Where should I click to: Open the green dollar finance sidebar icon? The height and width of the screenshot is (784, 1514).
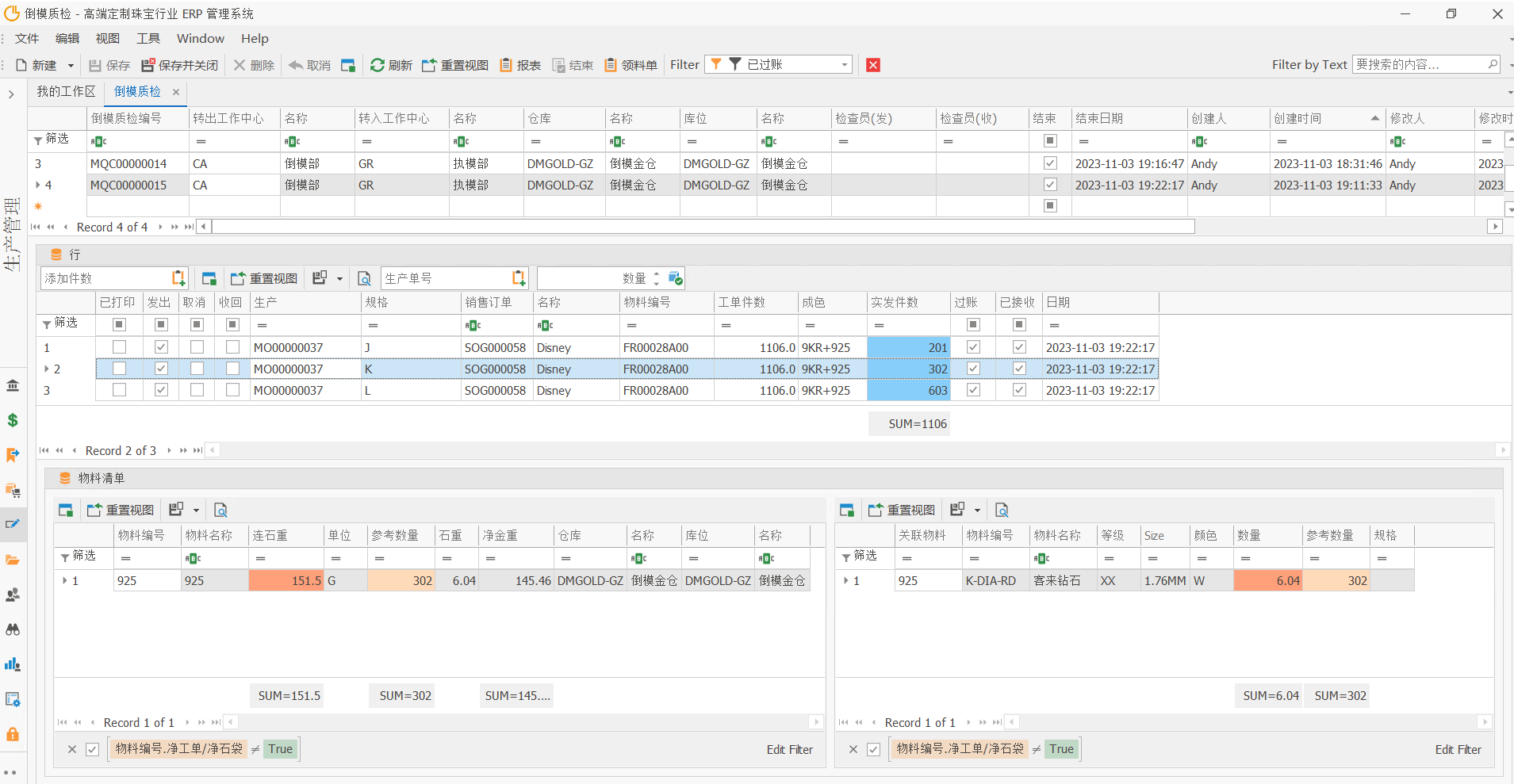[13, 420]
